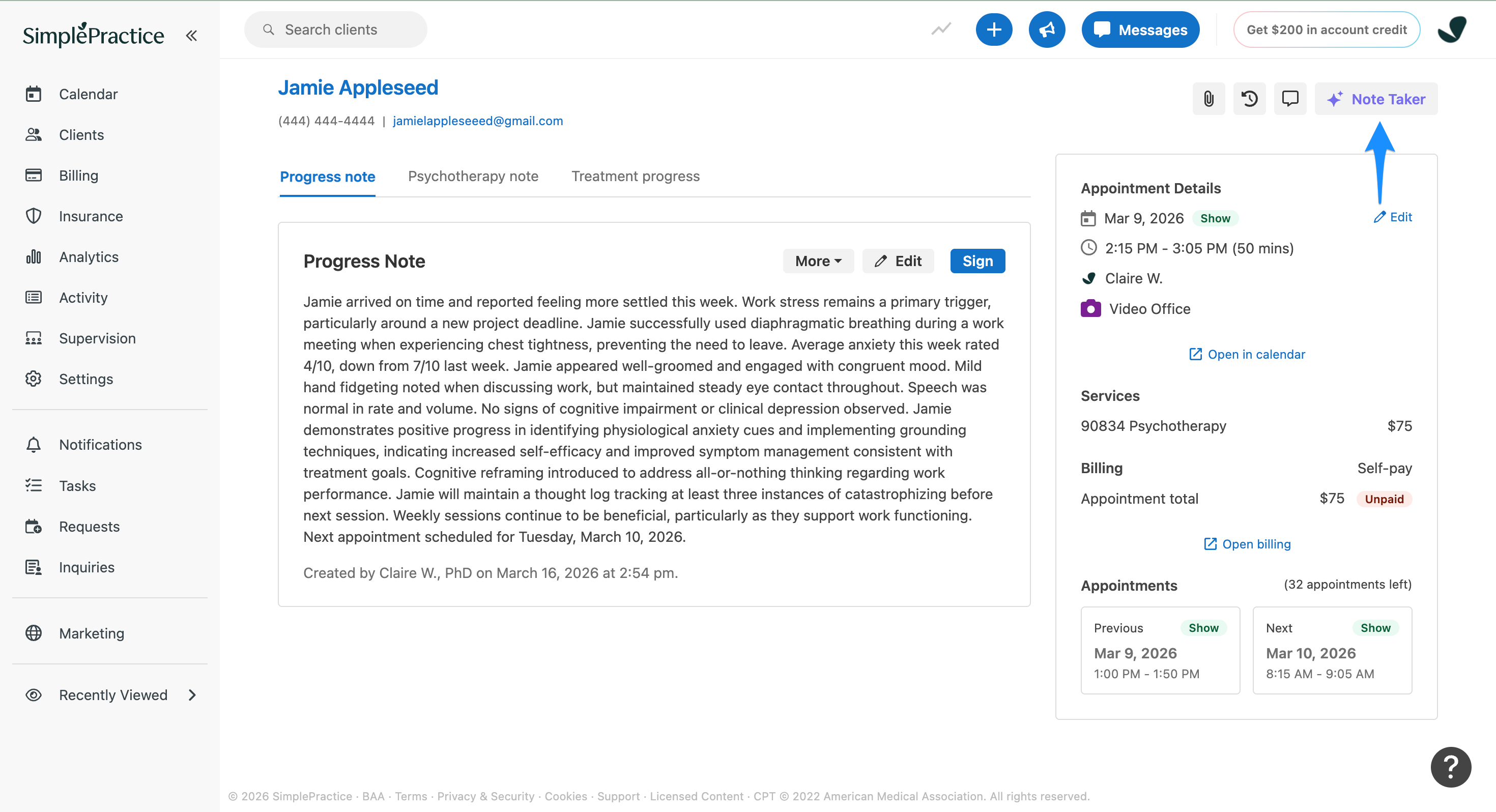1496x812 pixels.
Task: Launch the Note Taker button
Action: 1376,99
